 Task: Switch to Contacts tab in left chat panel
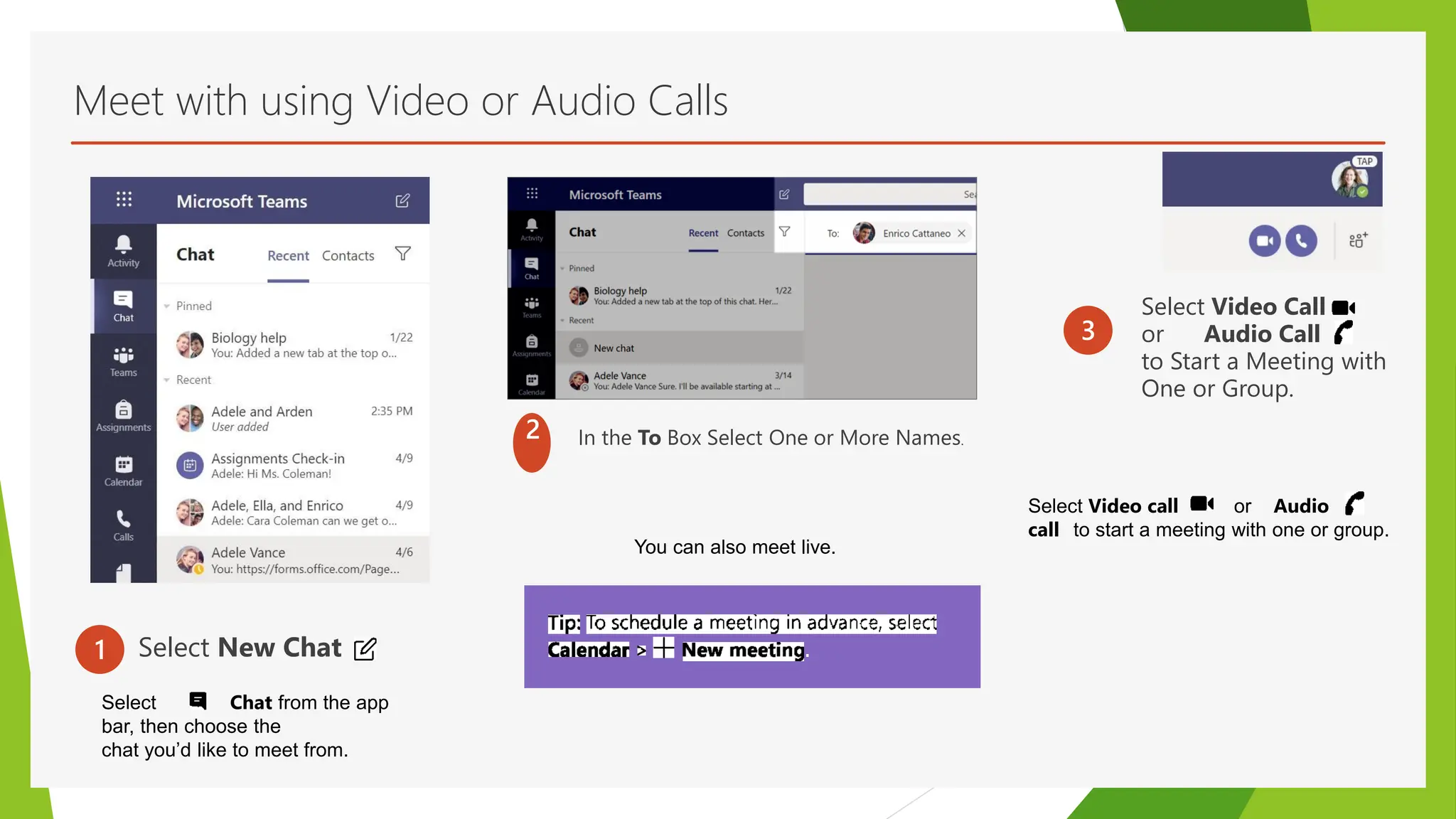(x=348, y=256)
